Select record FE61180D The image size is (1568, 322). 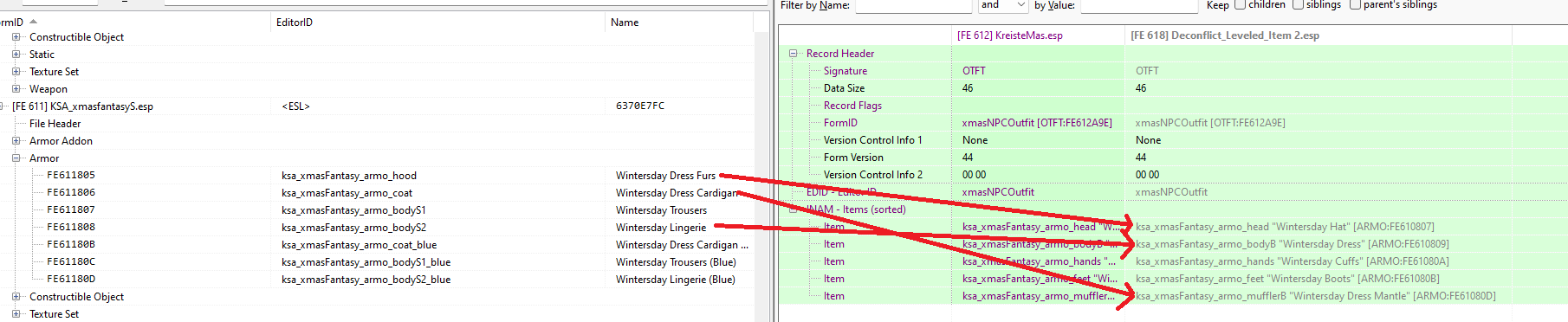[71, 280]
